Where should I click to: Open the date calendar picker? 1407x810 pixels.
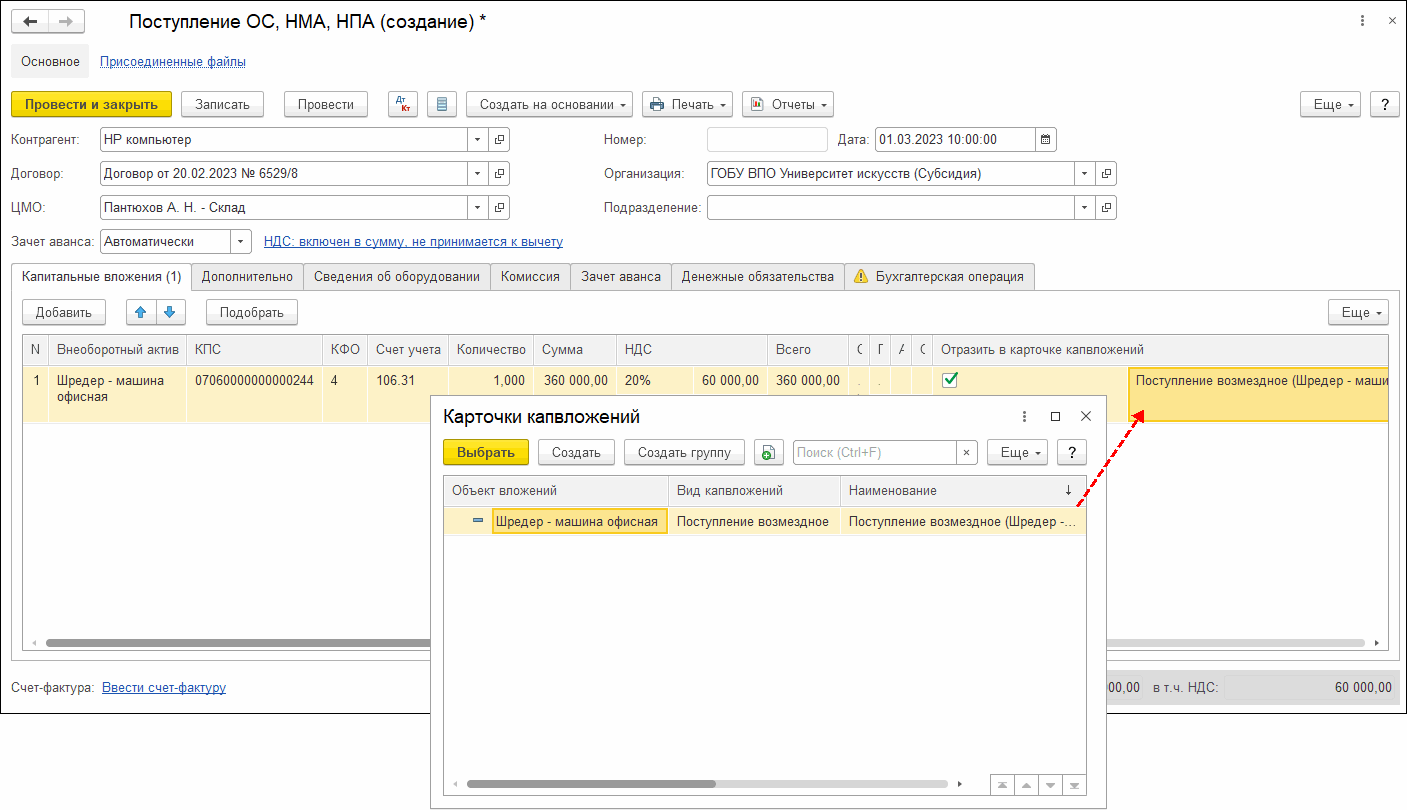coord(1046,140)
